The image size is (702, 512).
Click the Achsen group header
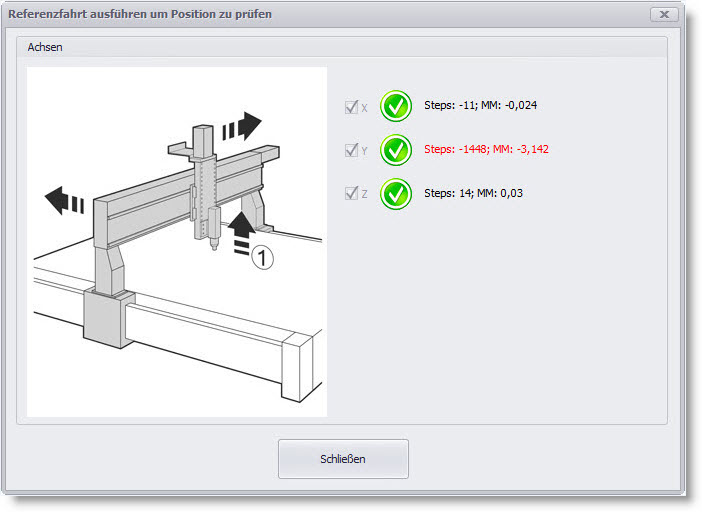(45, 47)
